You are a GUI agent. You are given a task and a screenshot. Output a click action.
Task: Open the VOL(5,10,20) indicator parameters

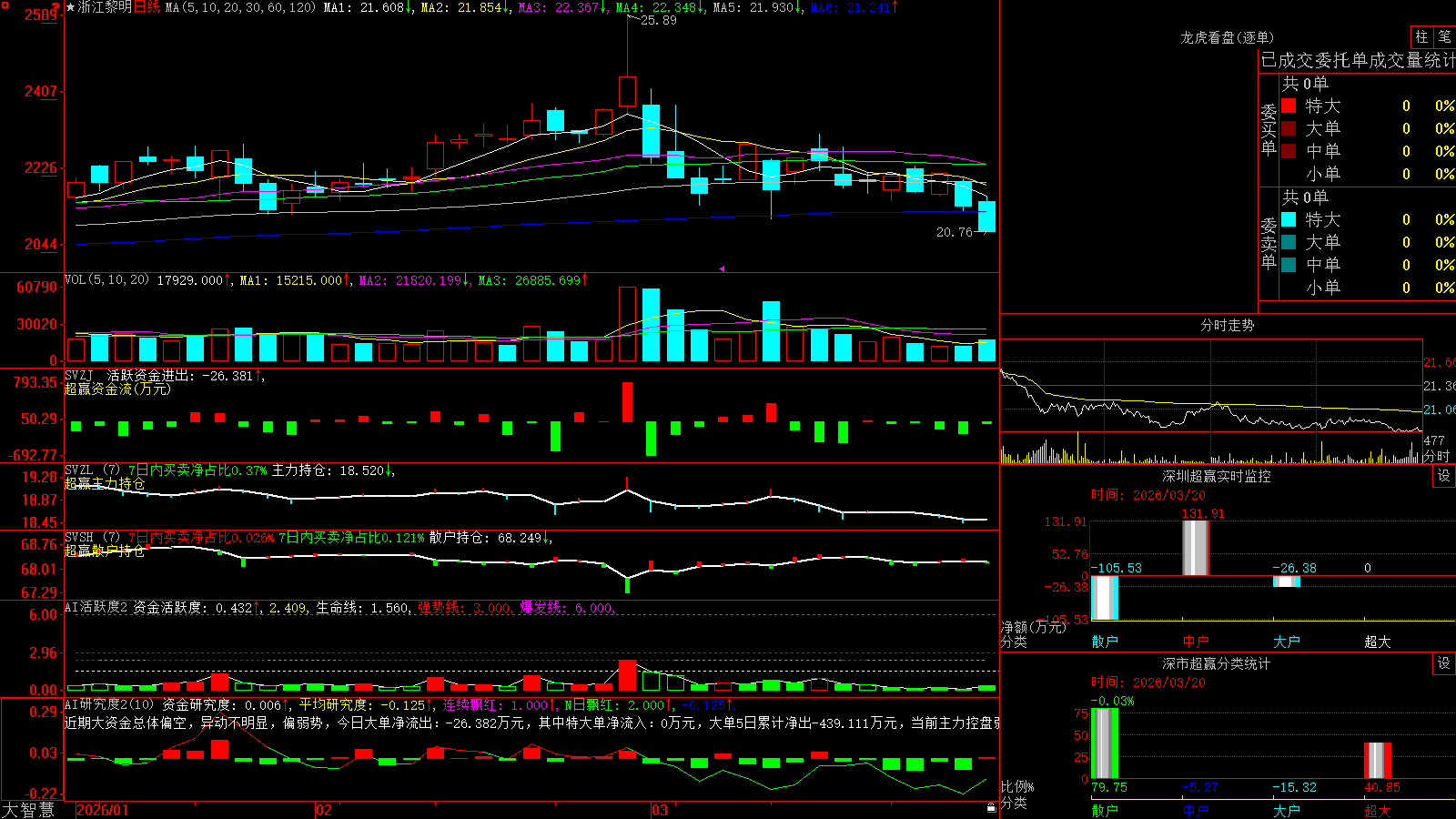point(106,280)
